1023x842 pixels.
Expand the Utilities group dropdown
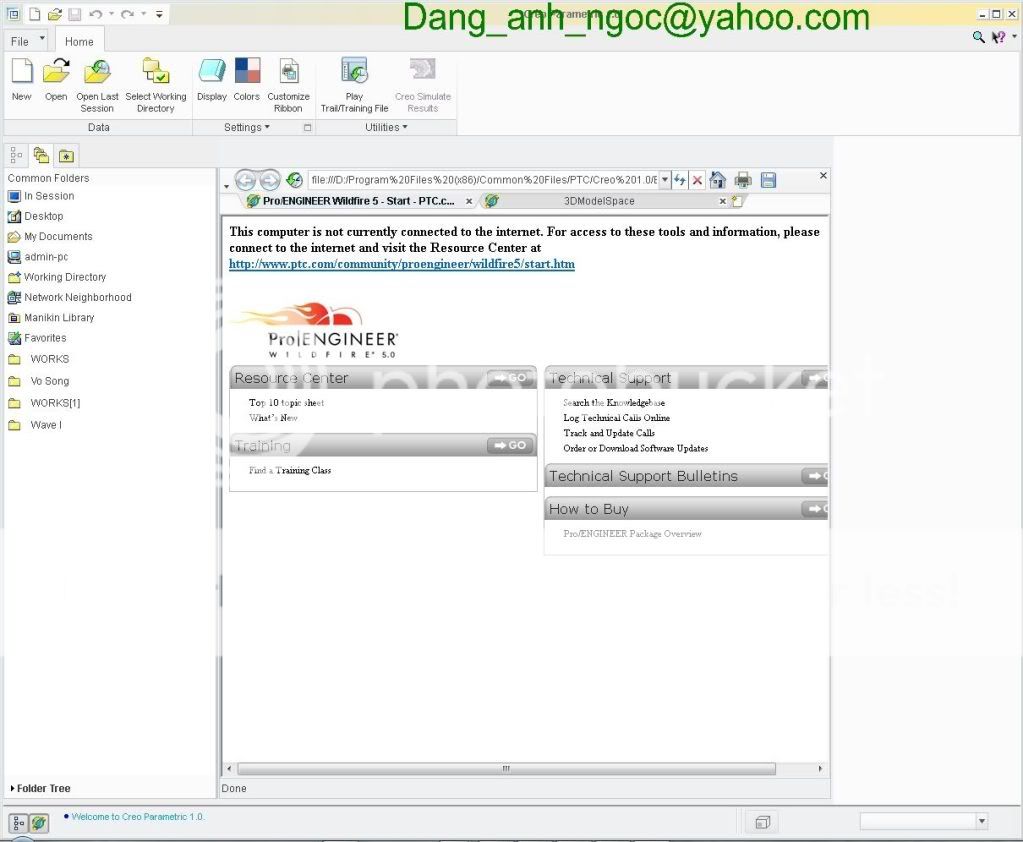386,127
